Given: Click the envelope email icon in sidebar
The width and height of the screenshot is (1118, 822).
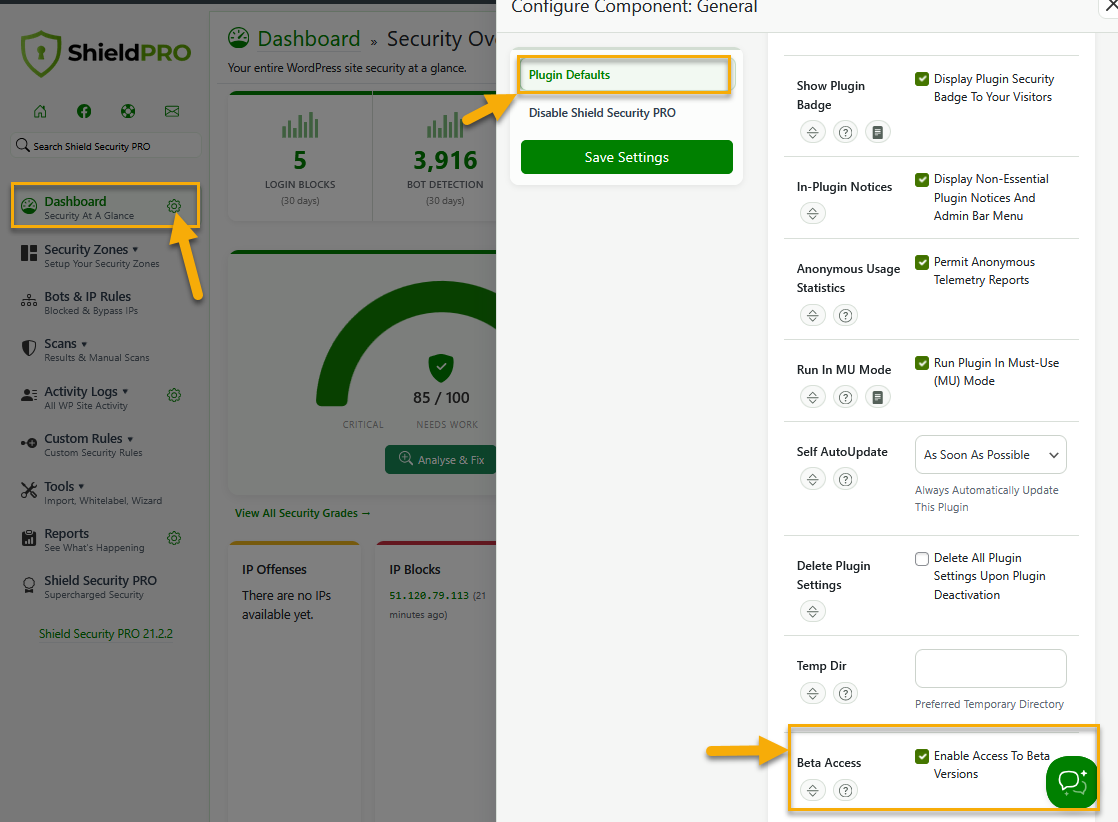Looking at the screenshot, I should click(172, 111).
